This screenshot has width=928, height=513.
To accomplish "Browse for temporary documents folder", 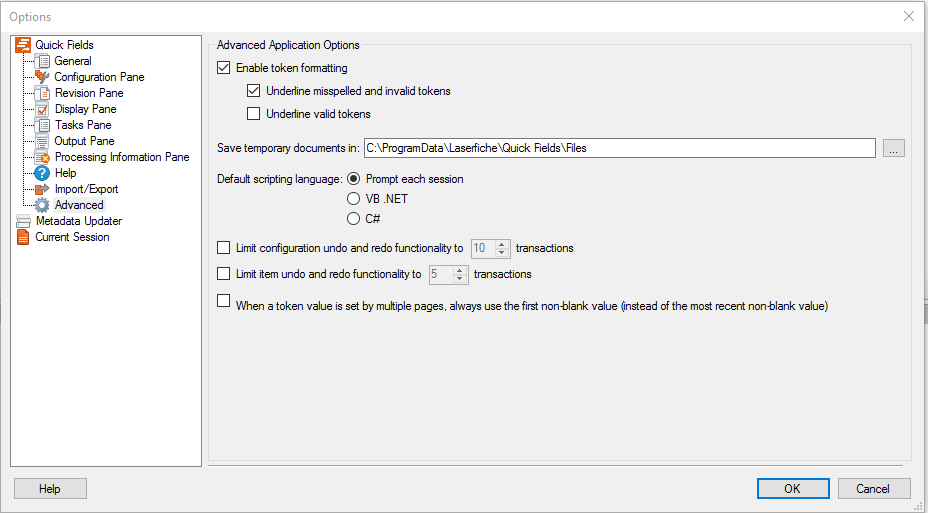I will tap(894, 148).
